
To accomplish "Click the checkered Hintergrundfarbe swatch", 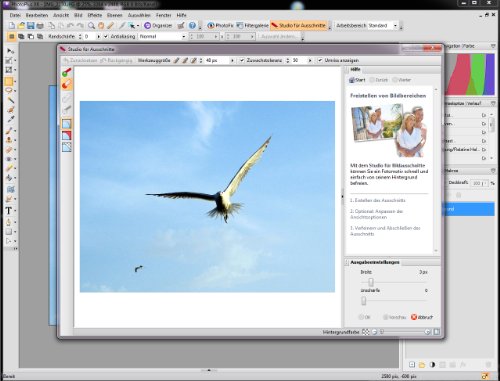I will (366, 332).
